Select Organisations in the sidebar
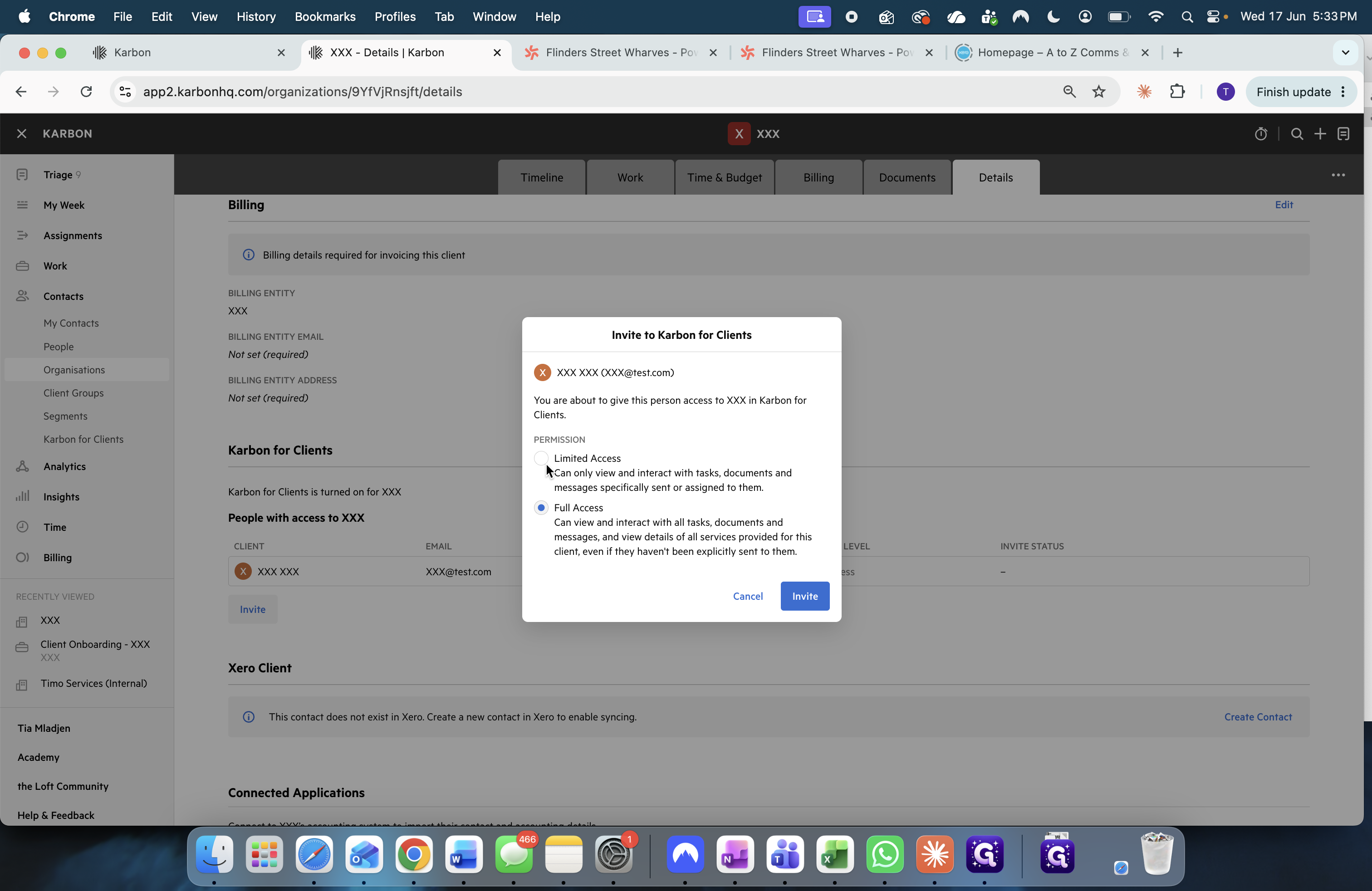 click(87, 369)
